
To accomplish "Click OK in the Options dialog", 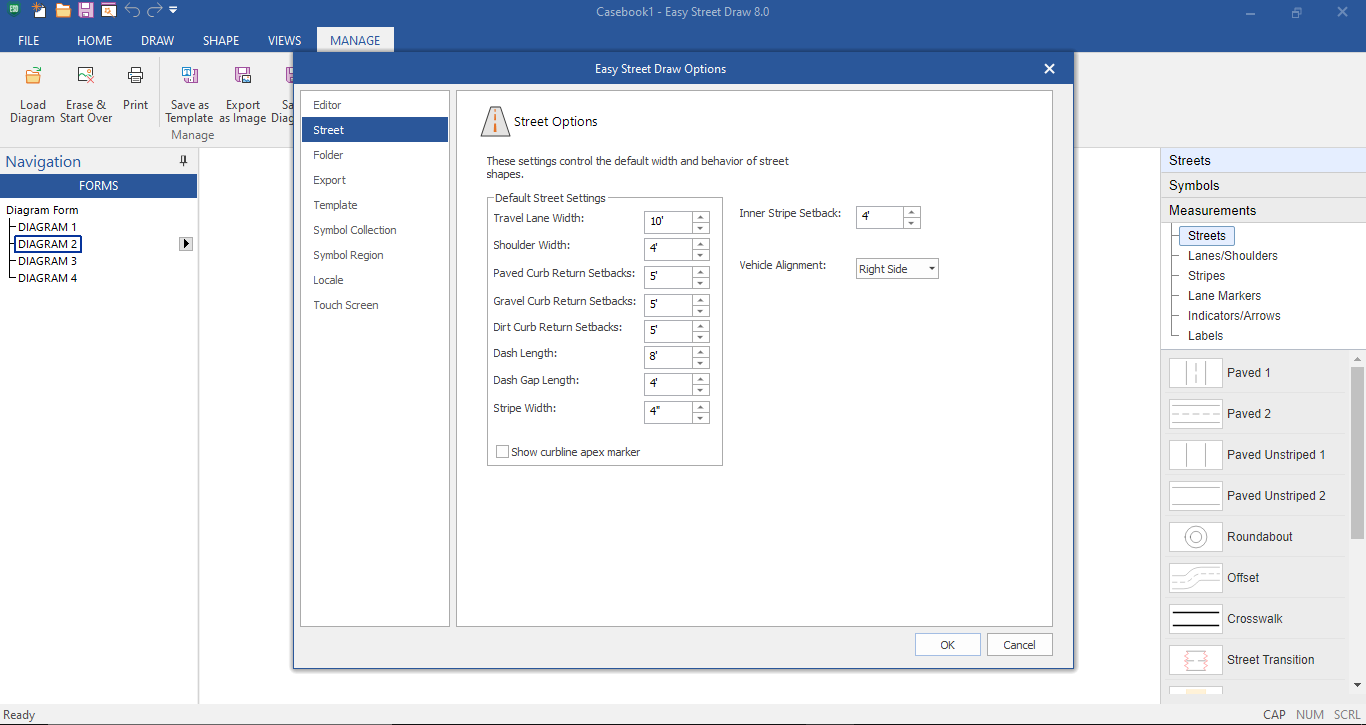I will pos(948,645).
